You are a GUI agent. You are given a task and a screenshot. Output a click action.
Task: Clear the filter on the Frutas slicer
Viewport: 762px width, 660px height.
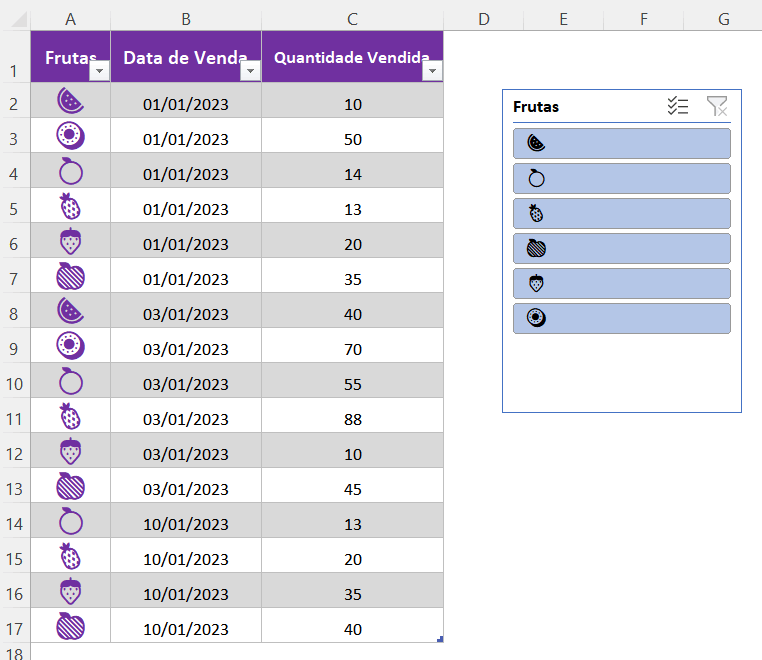click(x=717, y=107)
